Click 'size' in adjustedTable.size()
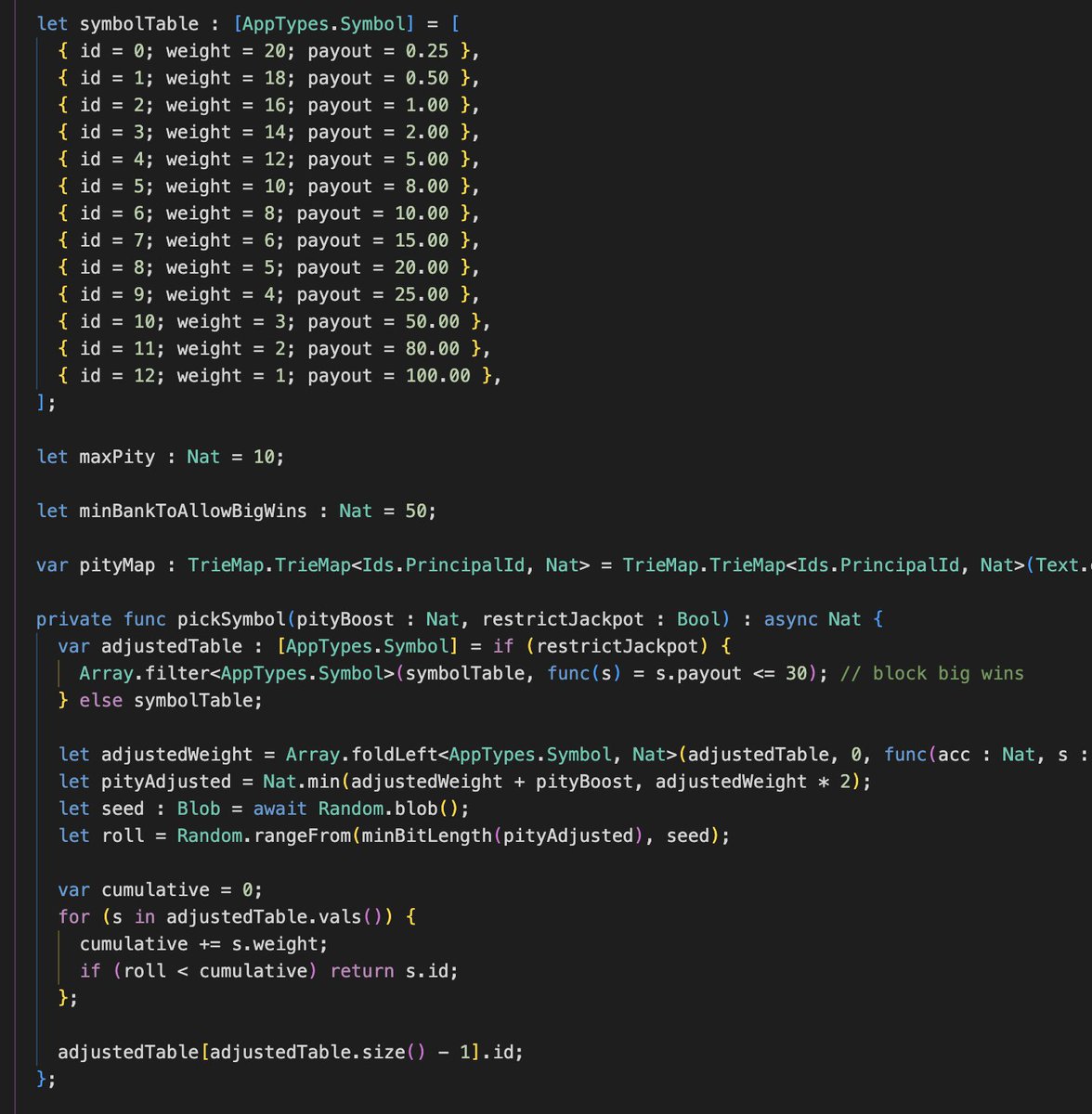 pos(383,1053)
